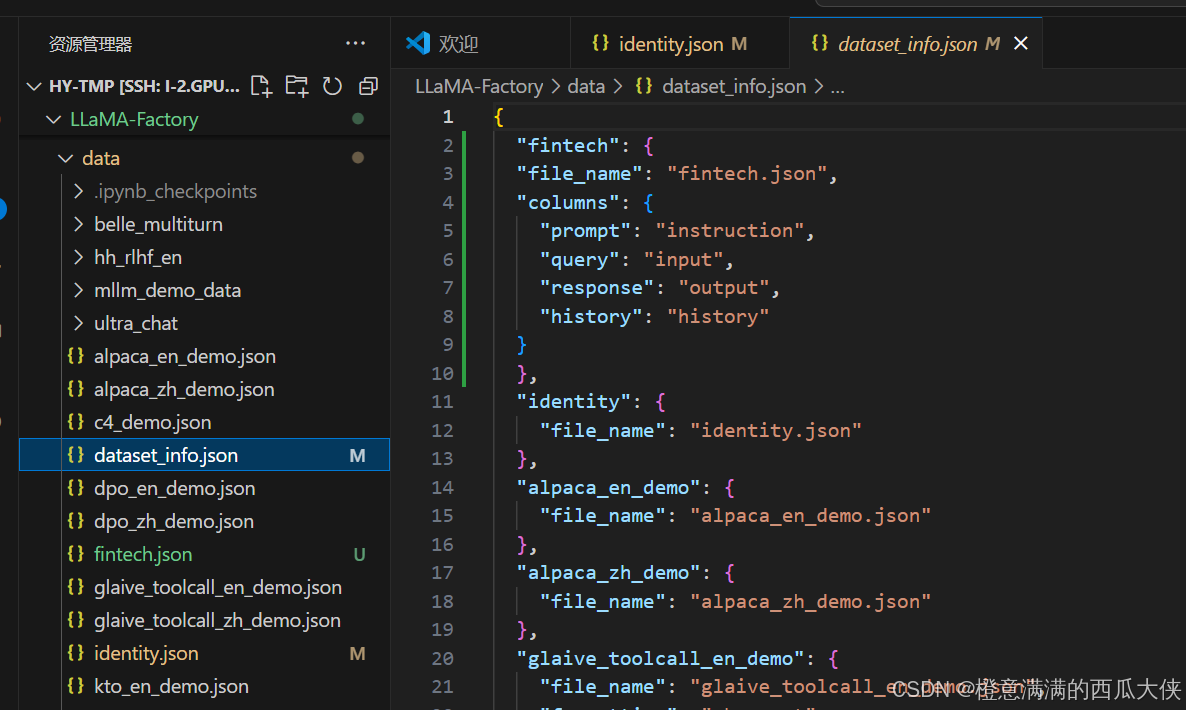Click the "columns" key on line 4

568,203
